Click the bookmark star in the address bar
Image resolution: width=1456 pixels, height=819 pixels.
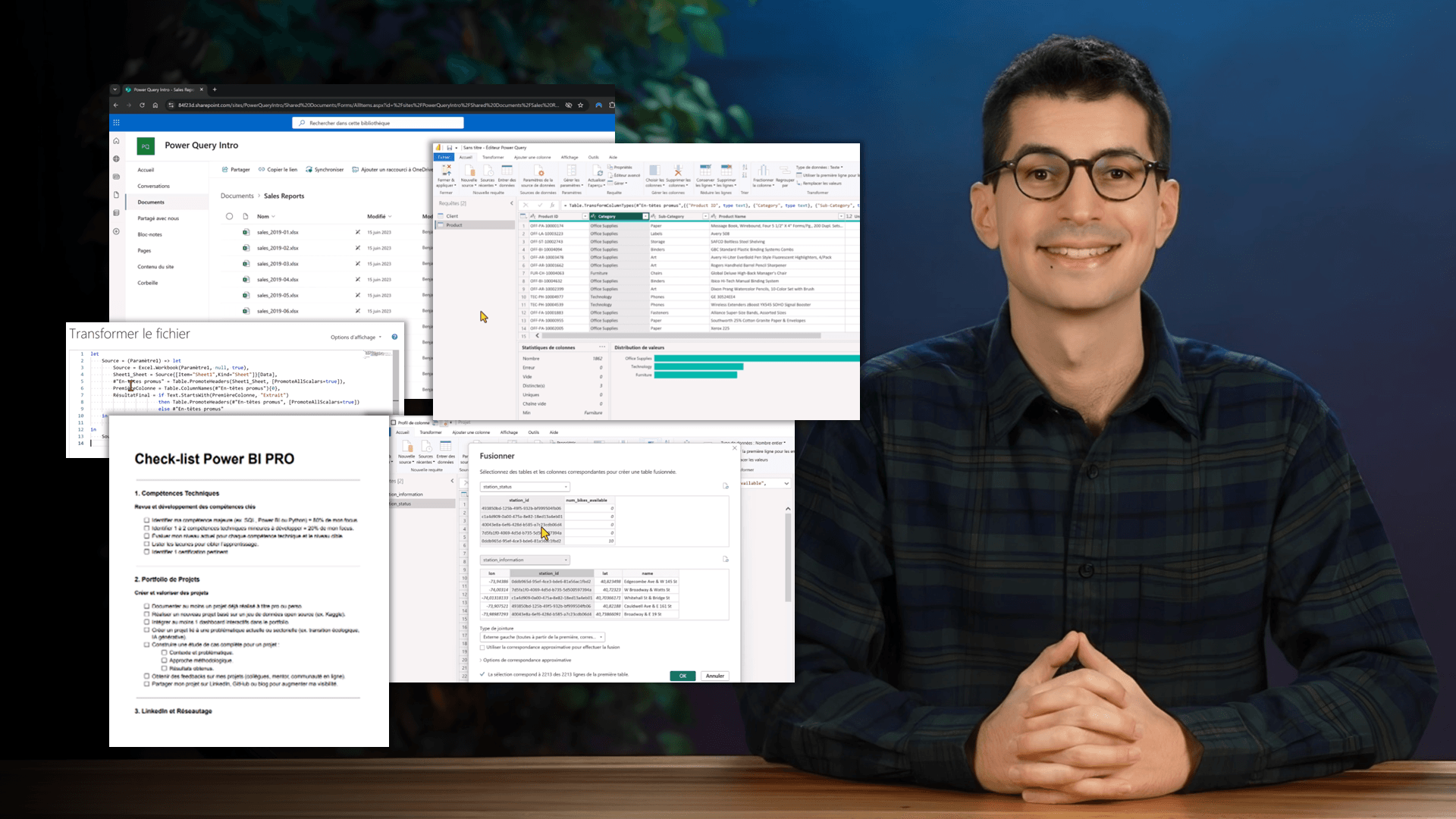pos(581,105)
